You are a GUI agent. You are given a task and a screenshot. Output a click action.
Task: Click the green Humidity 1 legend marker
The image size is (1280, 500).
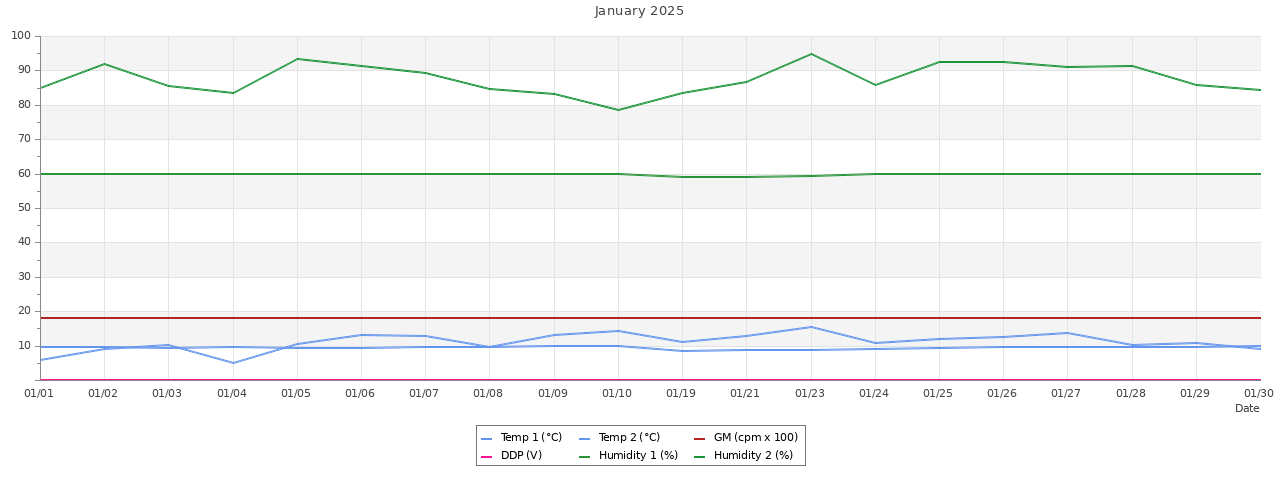585,457
